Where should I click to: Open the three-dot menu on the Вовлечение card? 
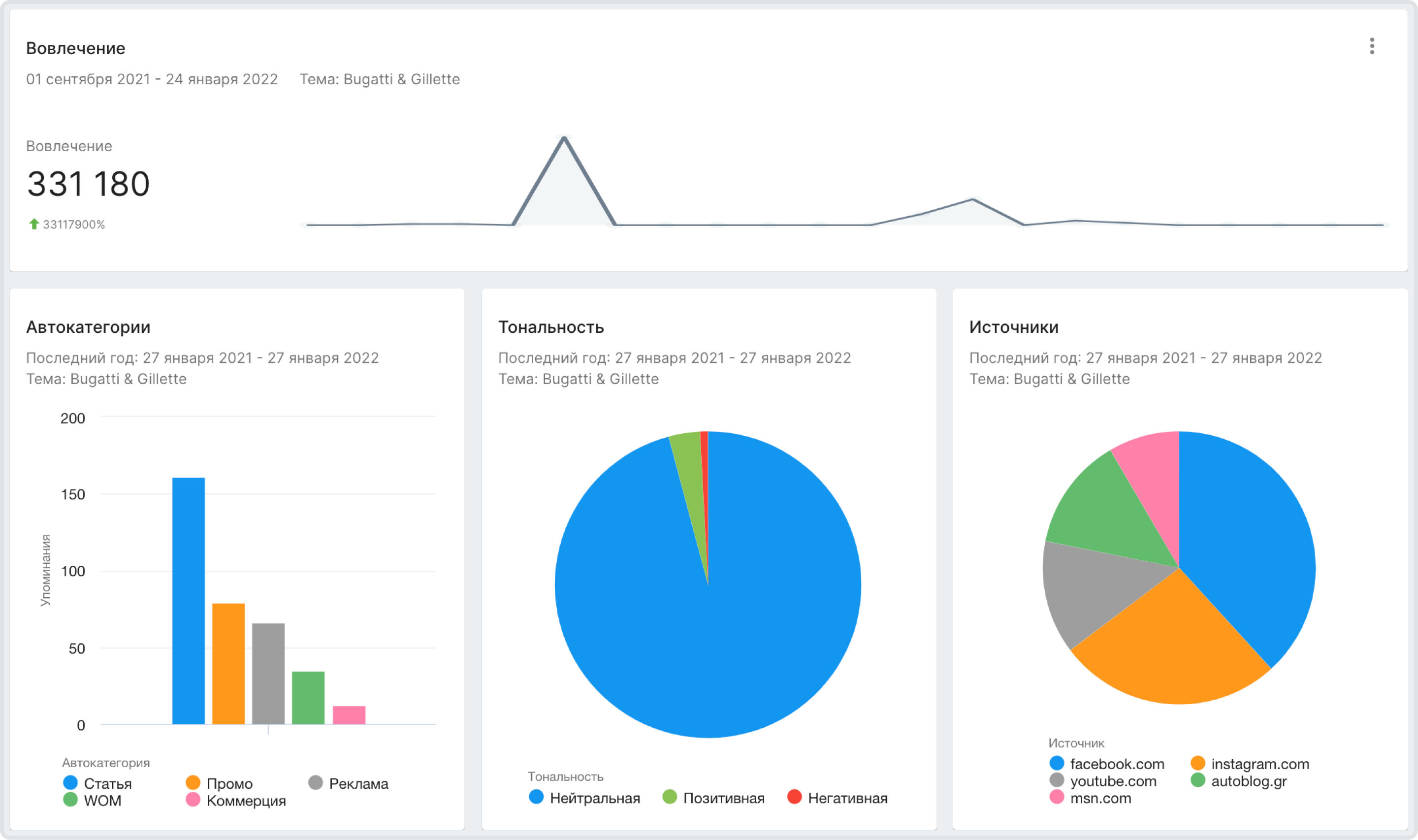pos(1372,46)
